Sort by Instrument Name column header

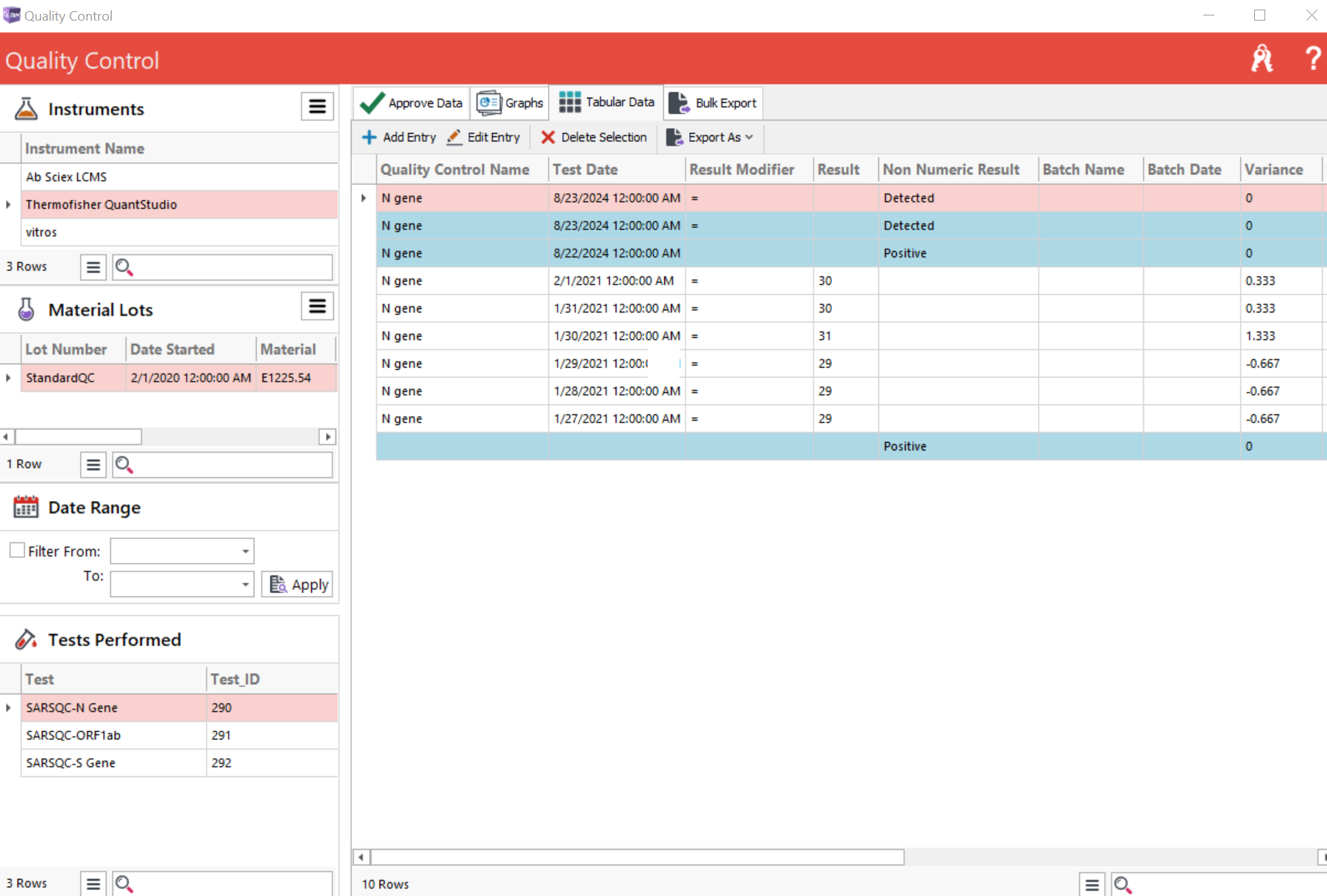coord(179,149)
